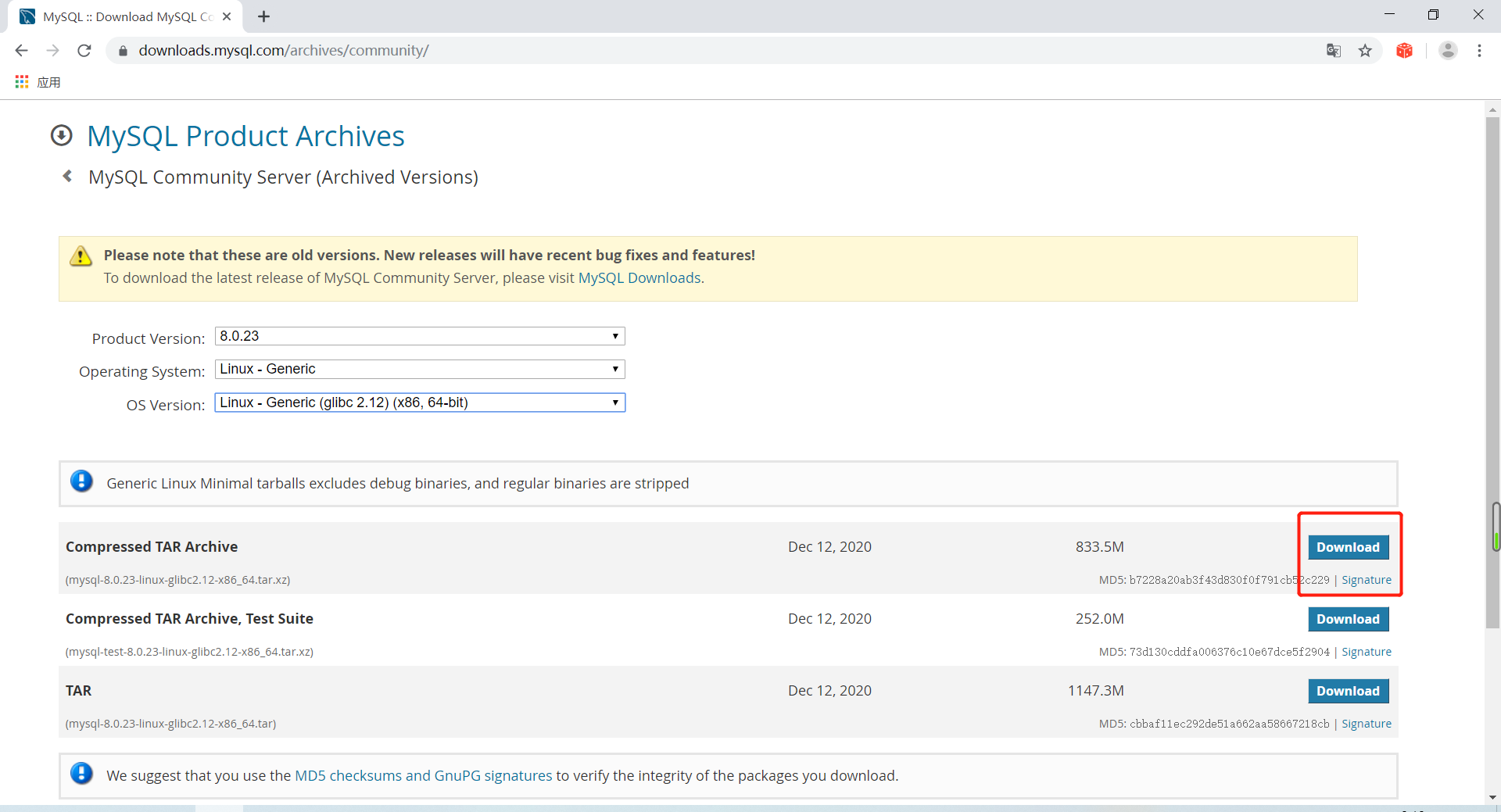Viewport: 1501px width, 812px height.
Task: Click MD5 hash starting with 73d130cddfa
Action: tap(1229, 652)
